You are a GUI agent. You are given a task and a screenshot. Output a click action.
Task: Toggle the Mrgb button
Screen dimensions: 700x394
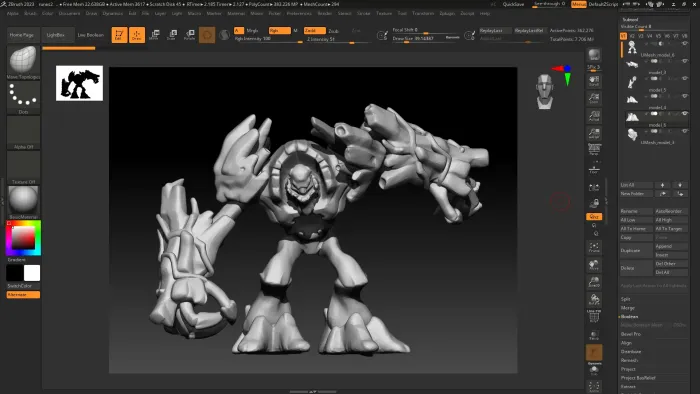(x=252, y=30)
